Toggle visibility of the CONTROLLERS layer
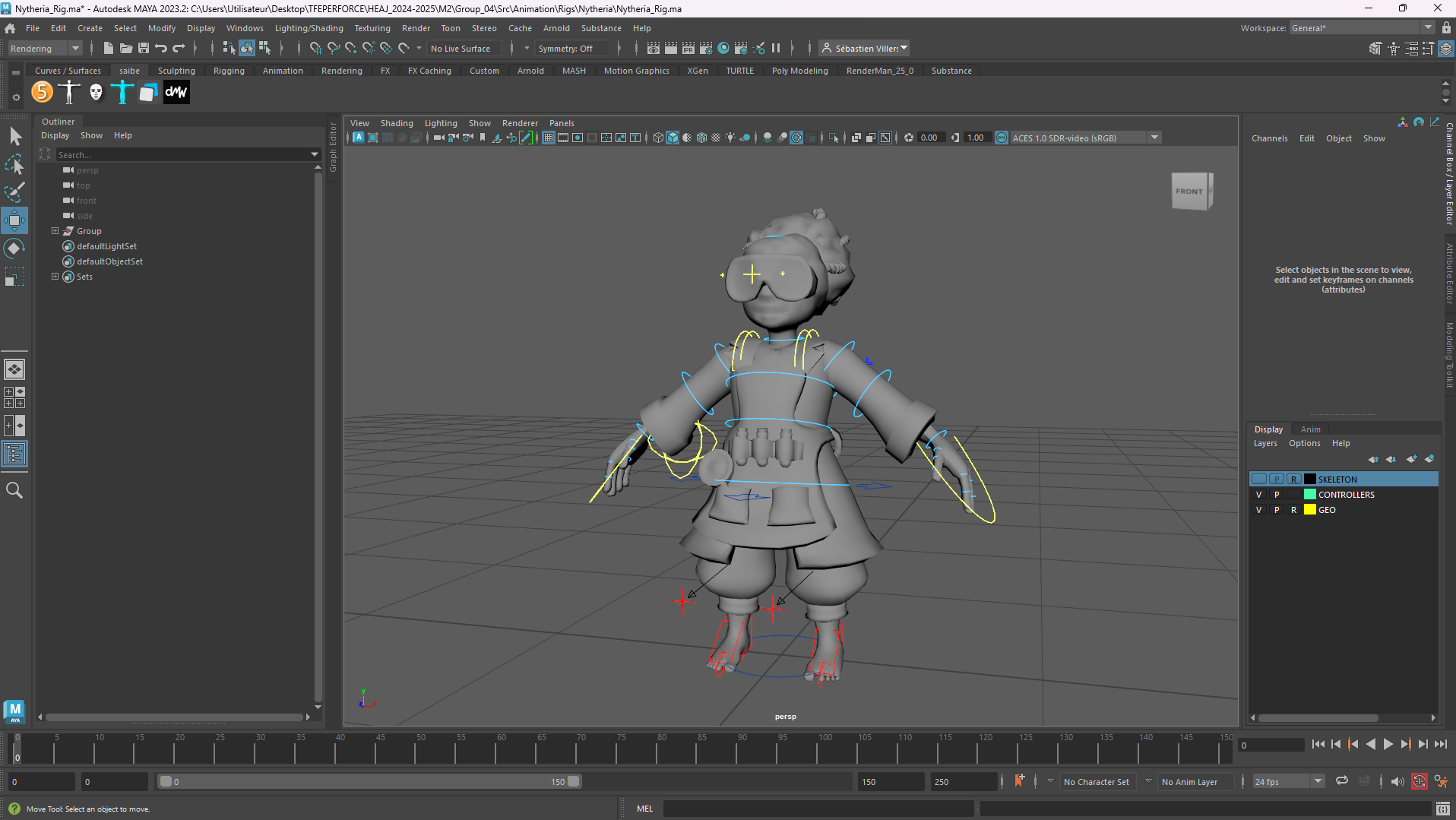Image resolution: width=1456 pixels, height=820 pixels. [x=1258, y=495]
